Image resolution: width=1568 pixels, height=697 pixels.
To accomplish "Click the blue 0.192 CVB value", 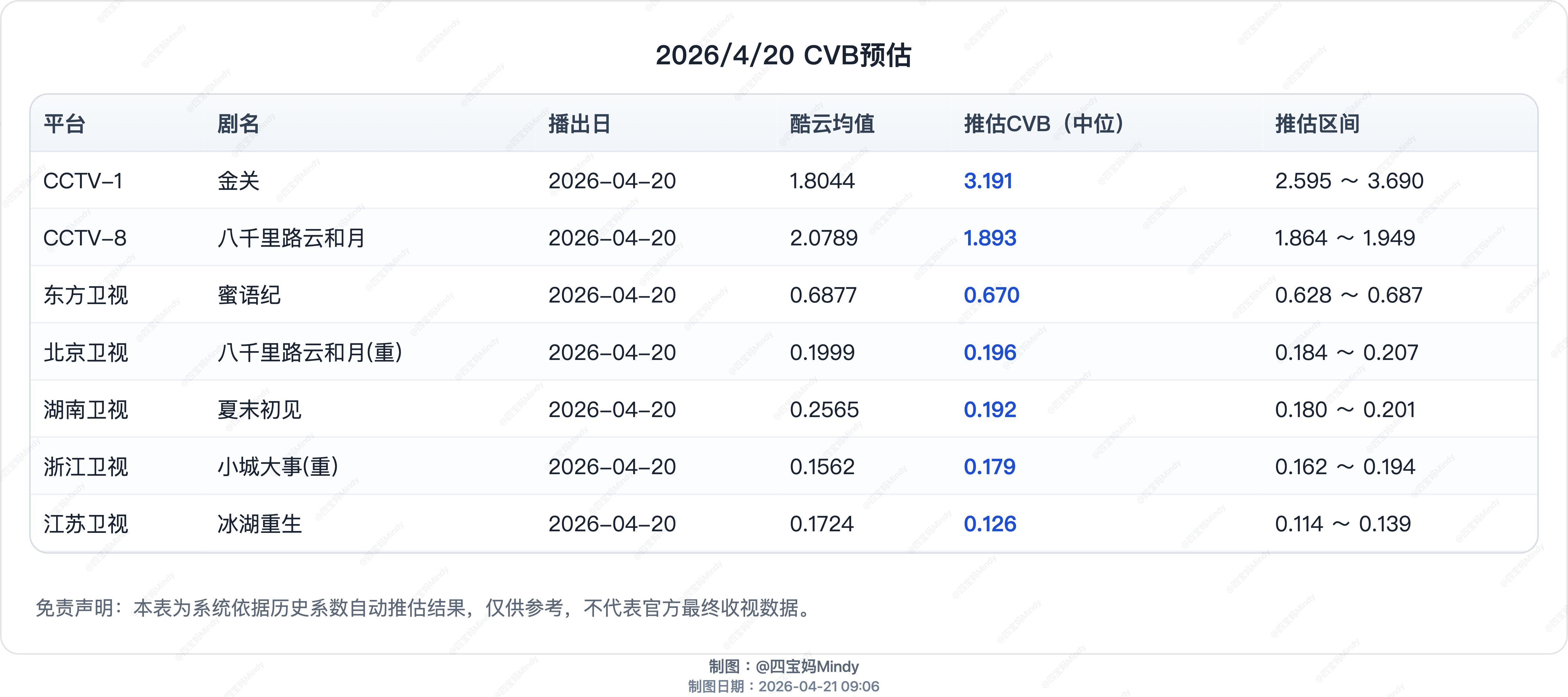I will pyautogui.click(x=990, y=410).
